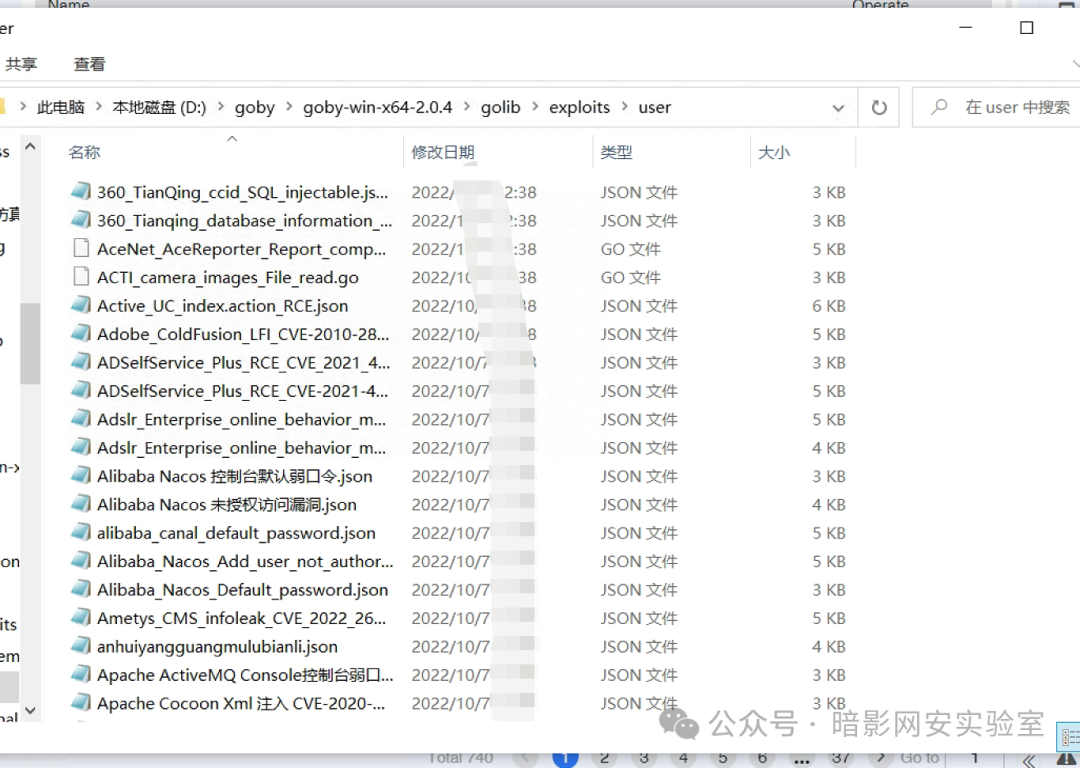Navigate to 本地磁盘 (D:) in the path
The image size is (1080, 768).
(x=159, y=107)
